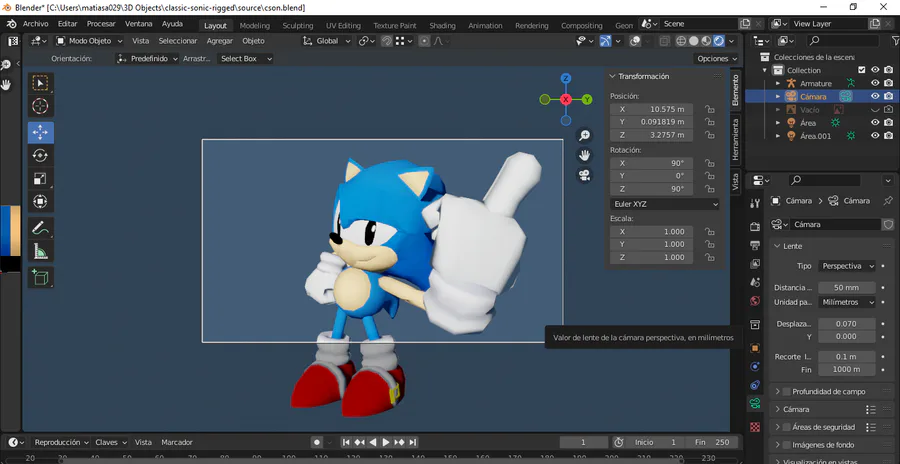Collapse the Lente panel
Image resolution: width=900 pixels, height=464 pixels.
tap(778, 246)
